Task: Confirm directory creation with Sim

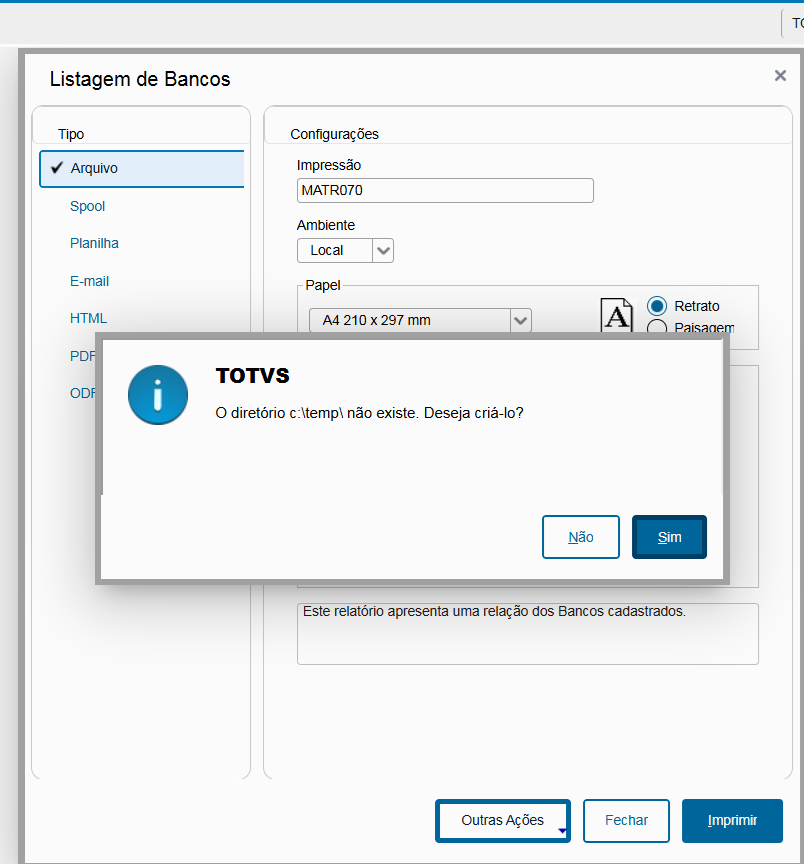Action: [669, 537]
